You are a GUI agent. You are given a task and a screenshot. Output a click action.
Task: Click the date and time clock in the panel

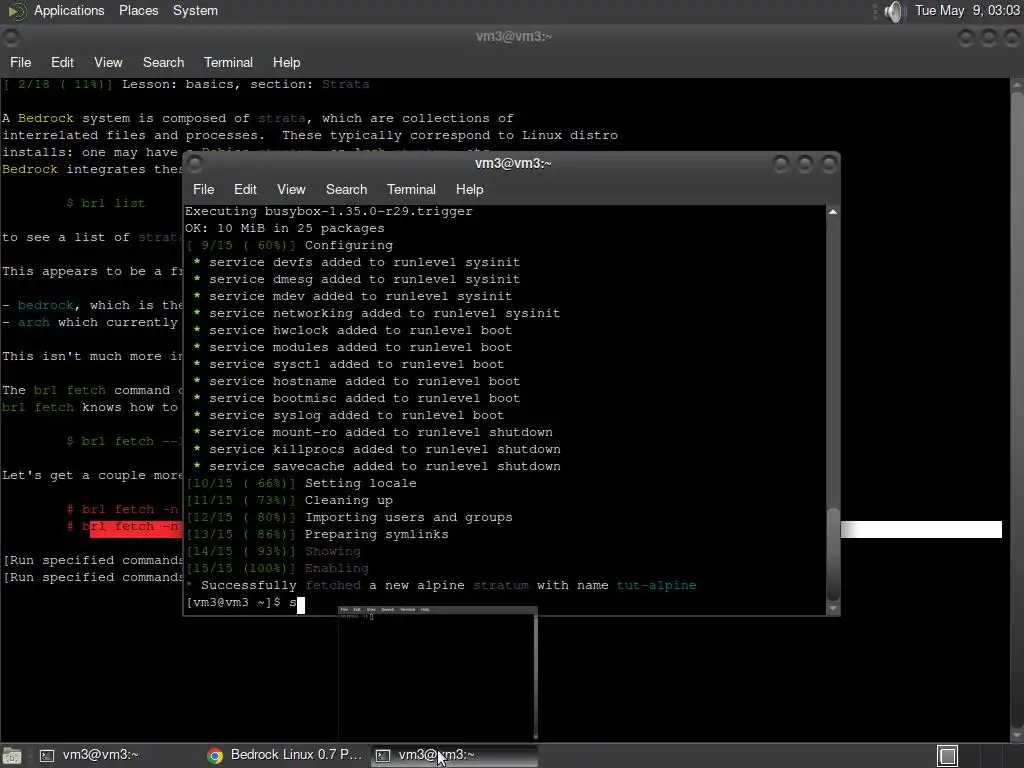point(967,10)
